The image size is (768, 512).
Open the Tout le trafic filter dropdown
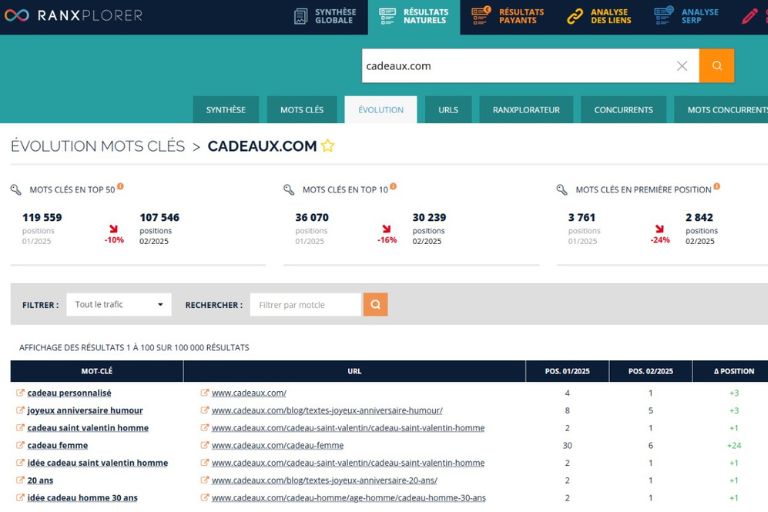pyautogui.click(x=119, y=304)
